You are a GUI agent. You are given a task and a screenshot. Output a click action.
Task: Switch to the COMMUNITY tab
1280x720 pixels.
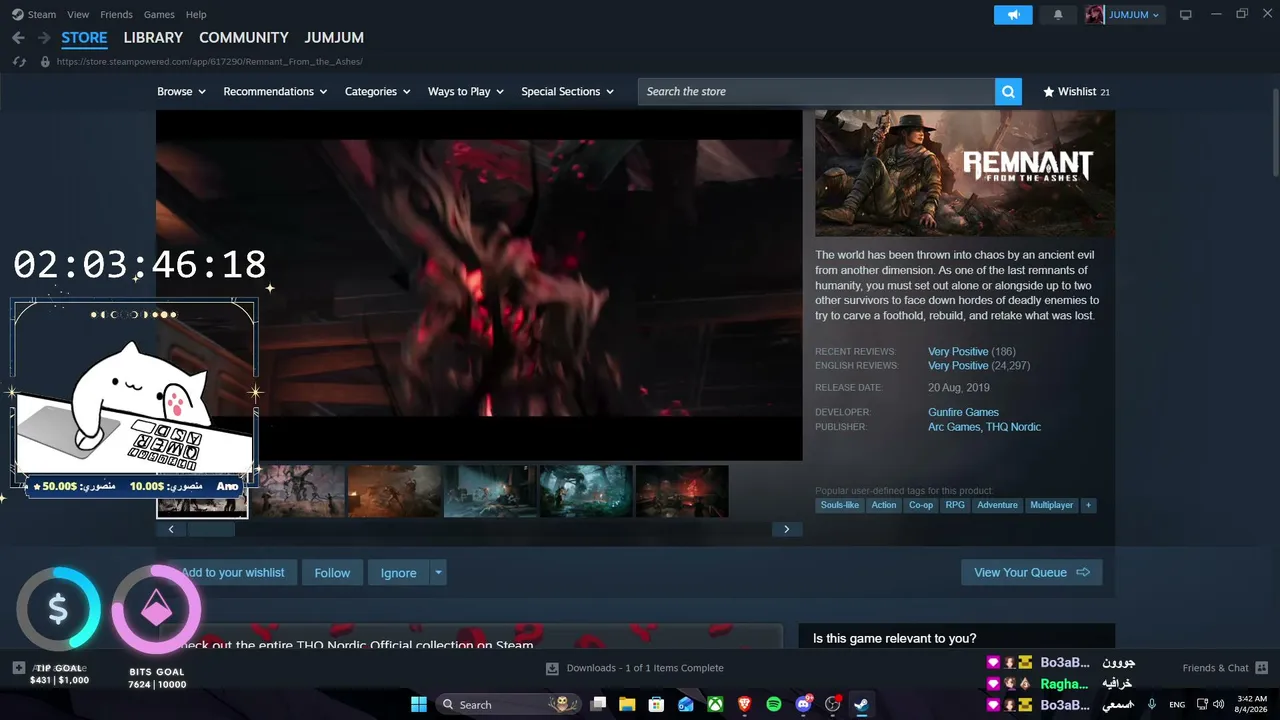click(244, 38)
